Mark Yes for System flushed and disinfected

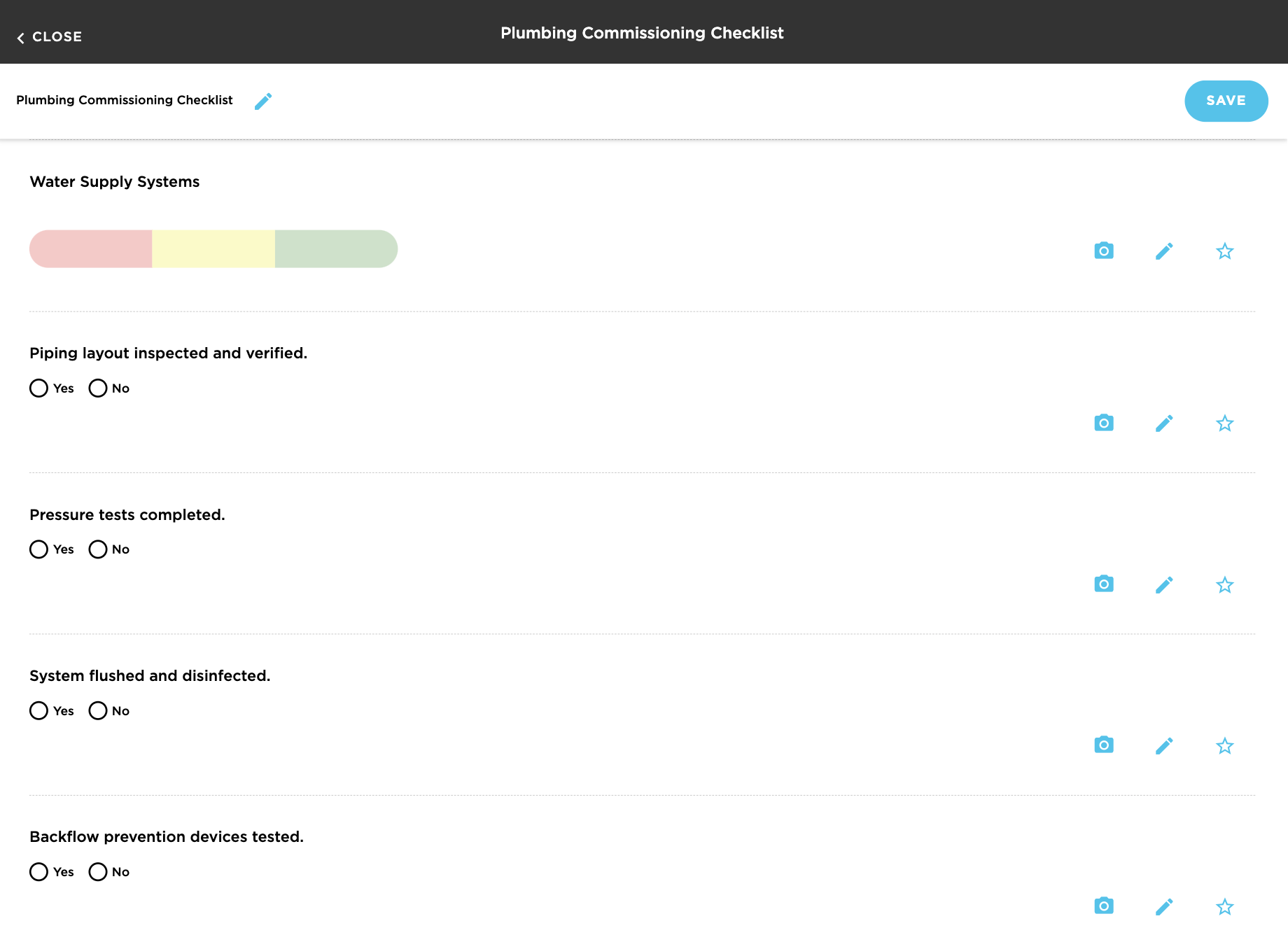pos(38,710)
